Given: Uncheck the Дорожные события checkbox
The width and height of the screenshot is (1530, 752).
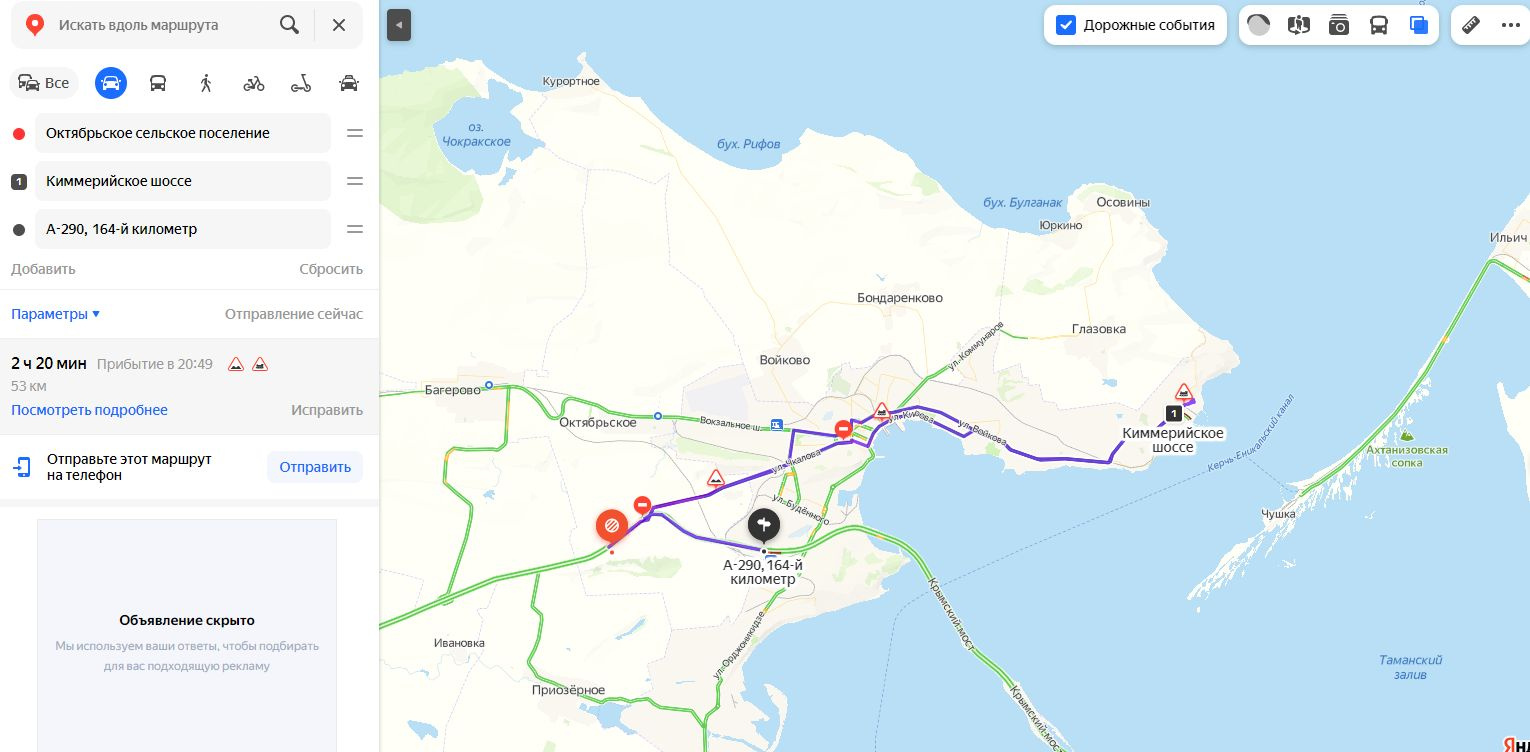Looking at the screenshot, I should [x=1066, y=25].
